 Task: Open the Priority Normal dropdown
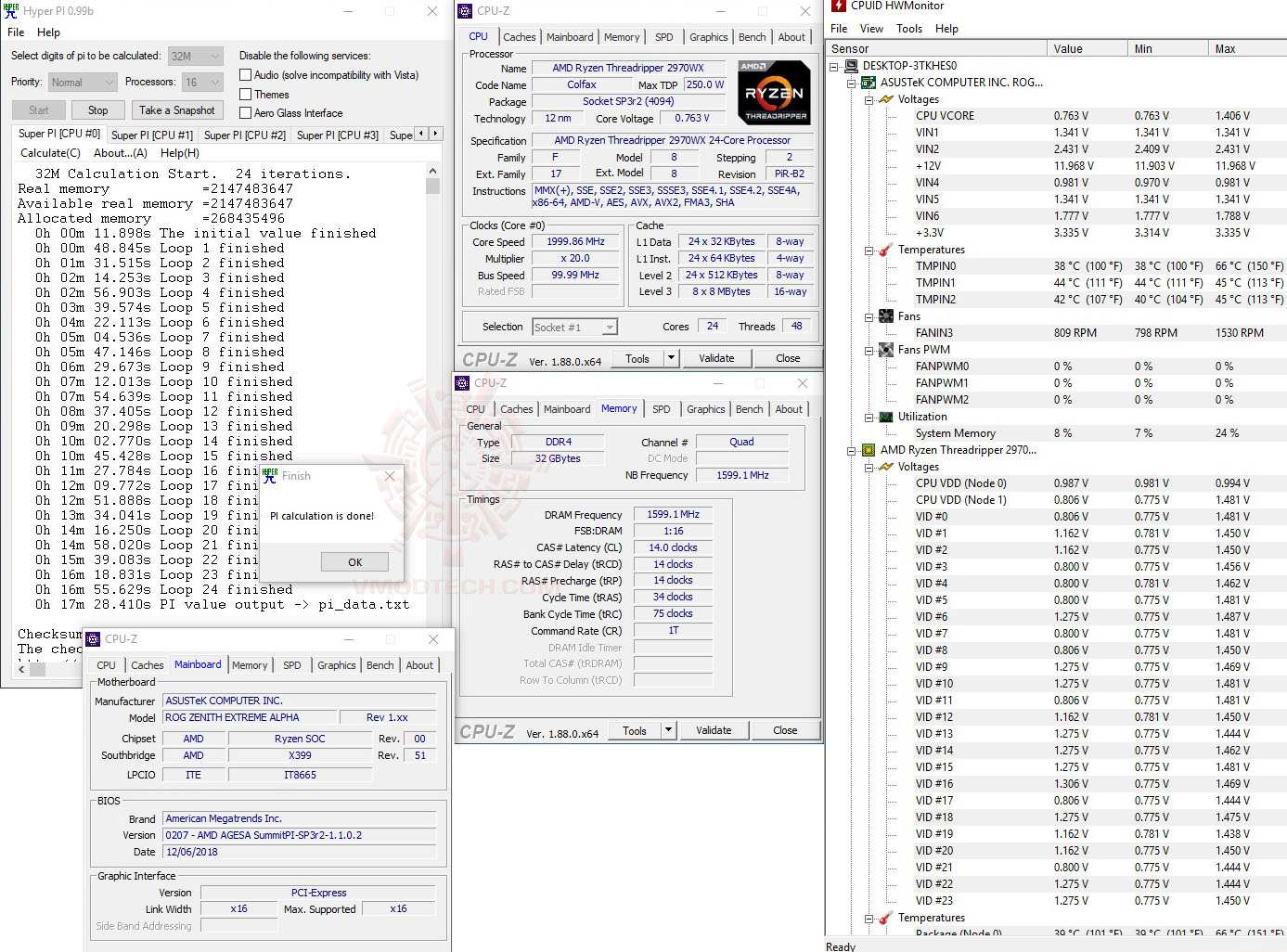[83, 83]
